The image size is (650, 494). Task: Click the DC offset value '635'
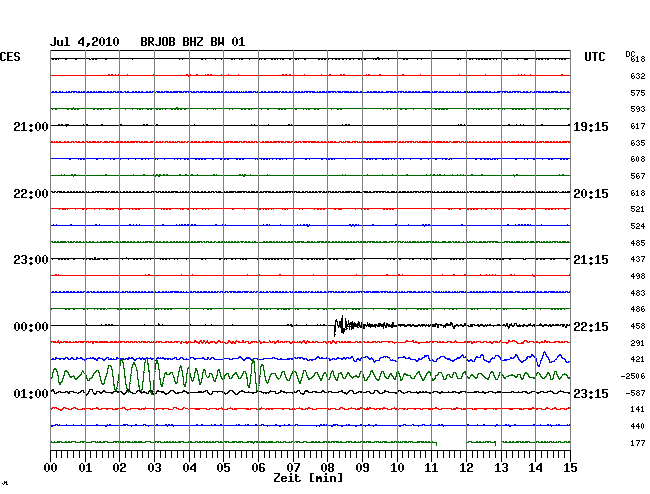click(x=638, y=143)
